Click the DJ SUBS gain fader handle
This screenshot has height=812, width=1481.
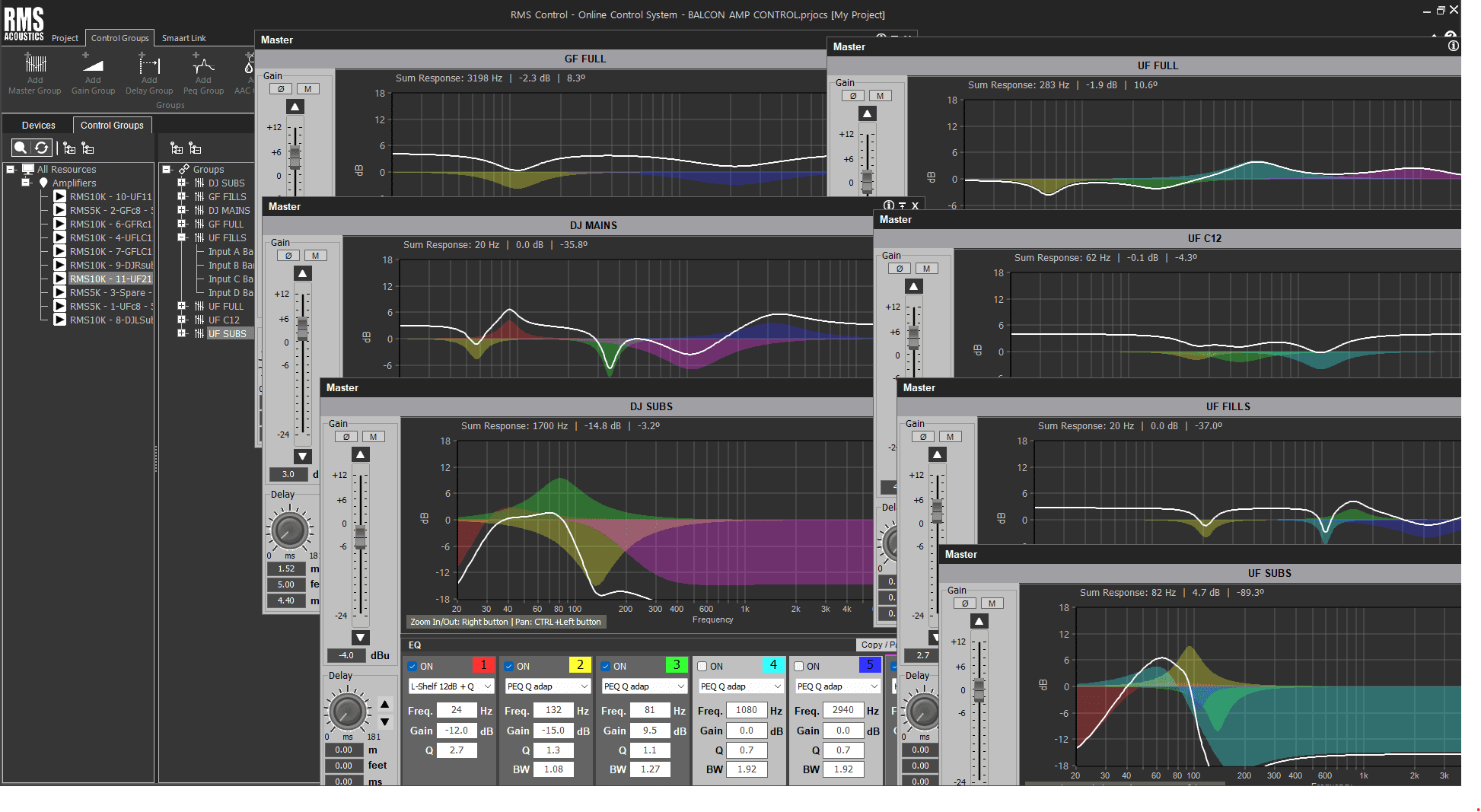pyautogui.click(x=361, y=537)
